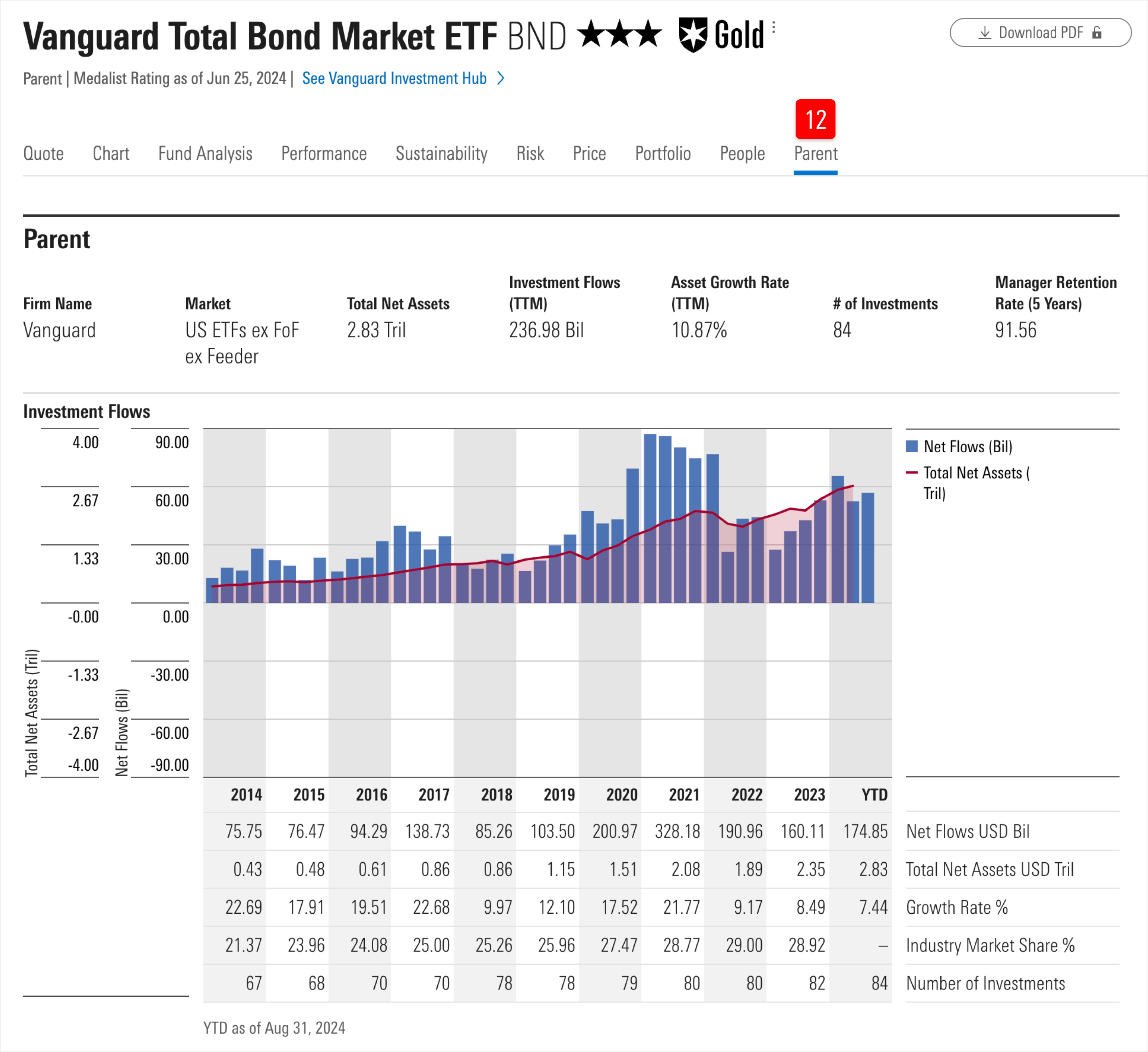This screenshot has height=1052, width=1148.
Task: Open the Performance tab
Action: coord(323,153)
